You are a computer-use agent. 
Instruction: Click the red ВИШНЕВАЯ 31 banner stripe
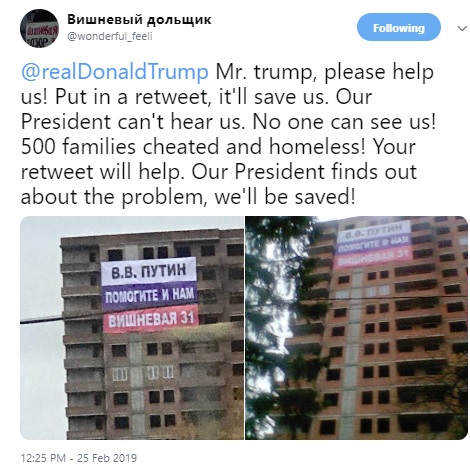coord(151,319)
